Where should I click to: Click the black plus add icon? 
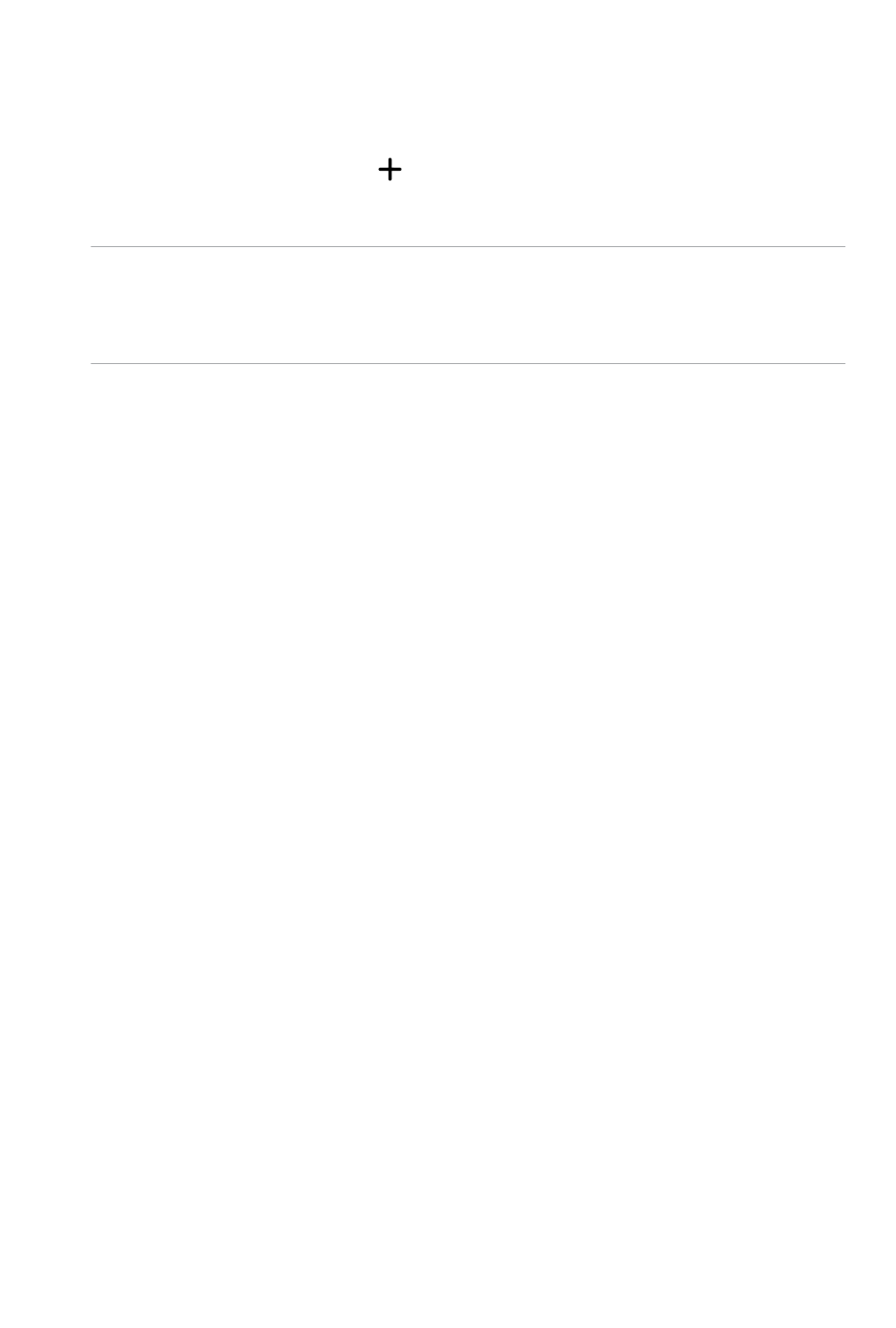(390, 170)
